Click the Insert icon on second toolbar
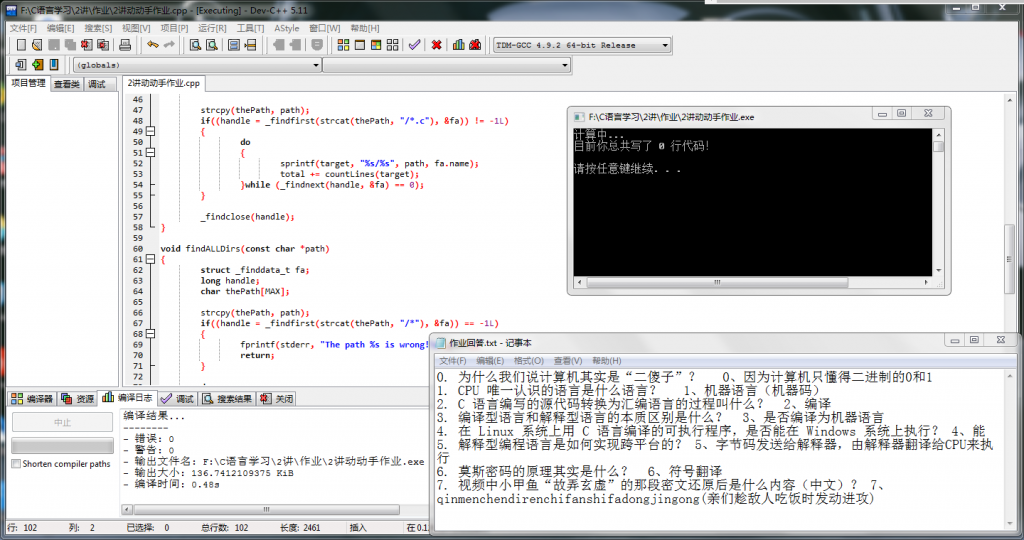The image size is (1024, 540). coord(21,65)
